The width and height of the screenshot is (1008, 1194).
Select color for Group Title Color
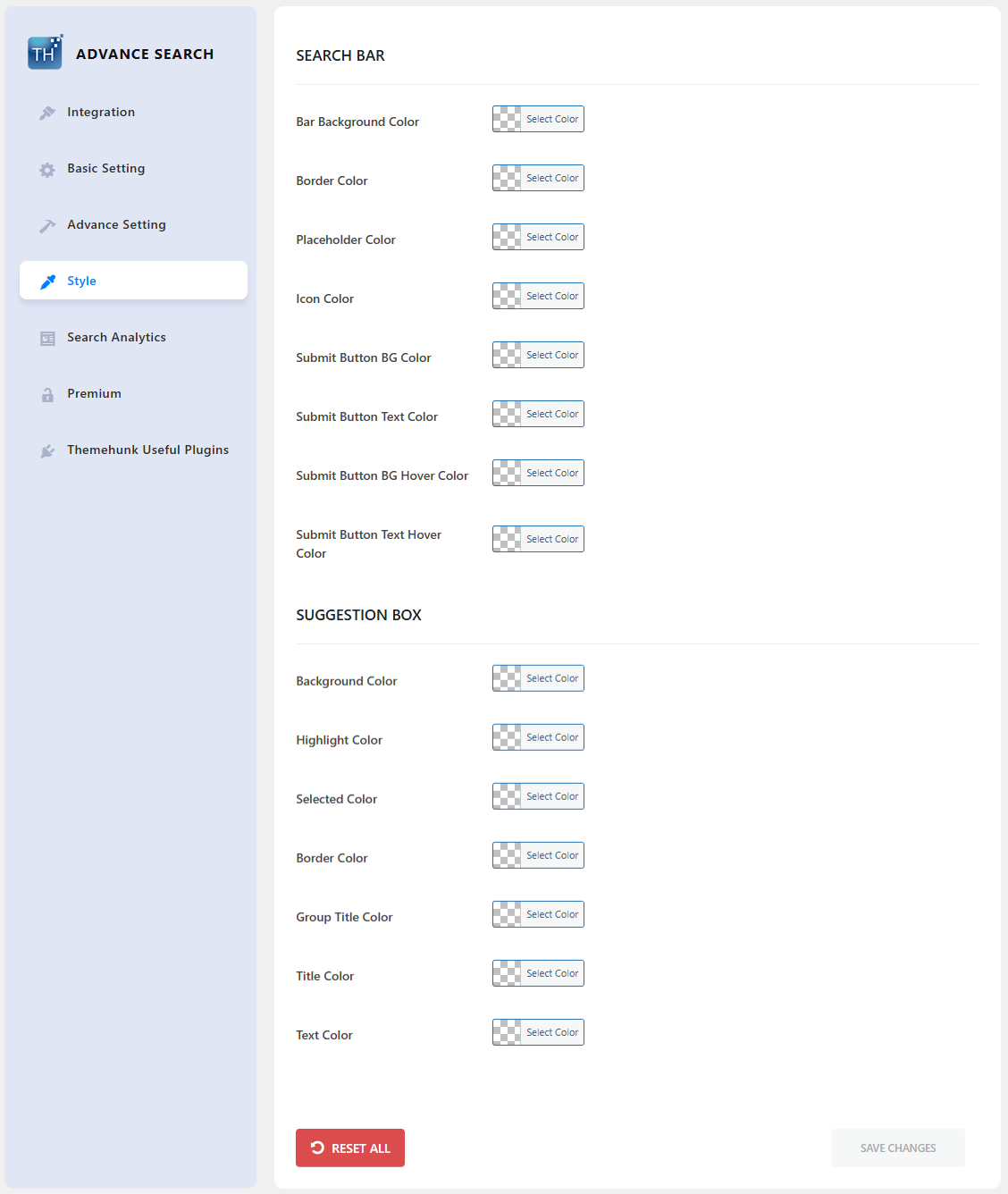pyautogui.click(x=538, y=914)
